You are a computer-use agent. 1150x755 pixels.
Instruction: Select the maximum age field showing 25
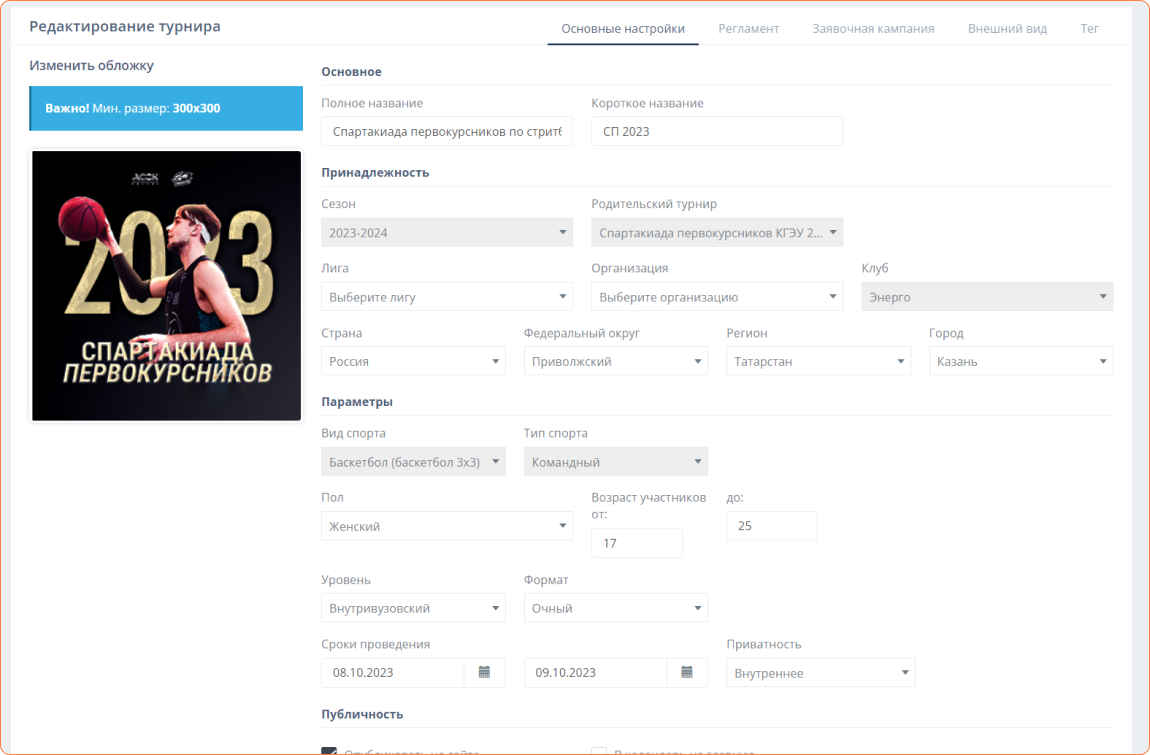tap(771, 526)
